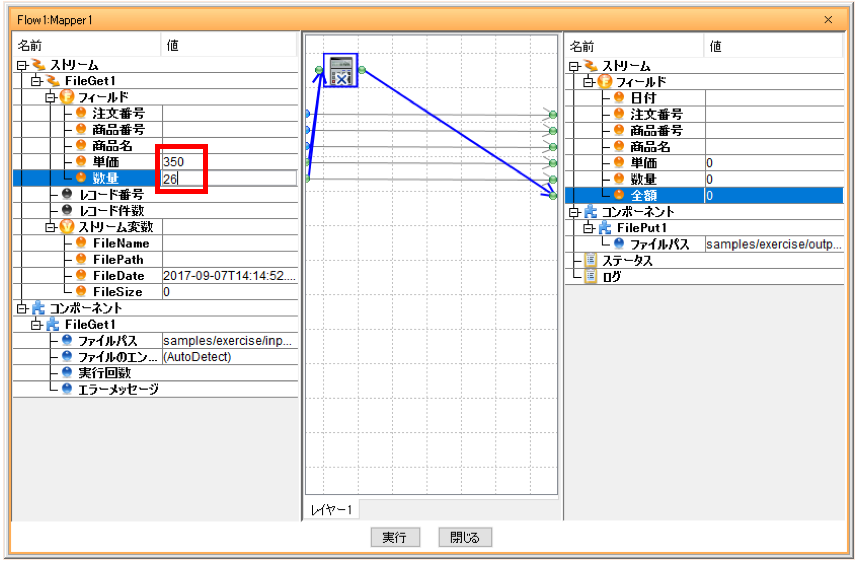Click the right stream root icon
Image resolution: width=856 pixels, height=561 pixels.
point(590,66)
